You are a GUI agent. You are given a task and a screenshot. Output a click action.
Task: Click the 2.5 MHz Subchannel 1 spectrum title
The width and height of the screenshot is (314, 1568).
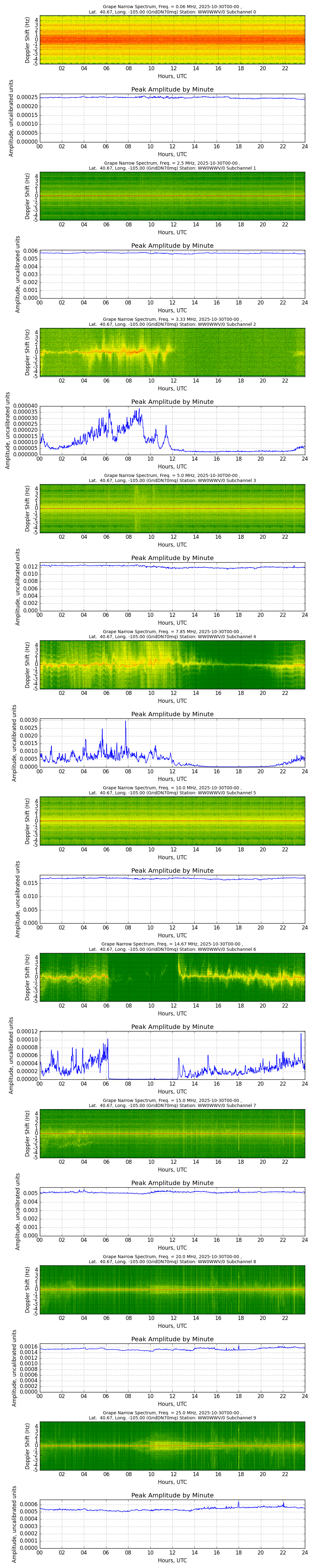pyautogui.click(x=173, y=166)
